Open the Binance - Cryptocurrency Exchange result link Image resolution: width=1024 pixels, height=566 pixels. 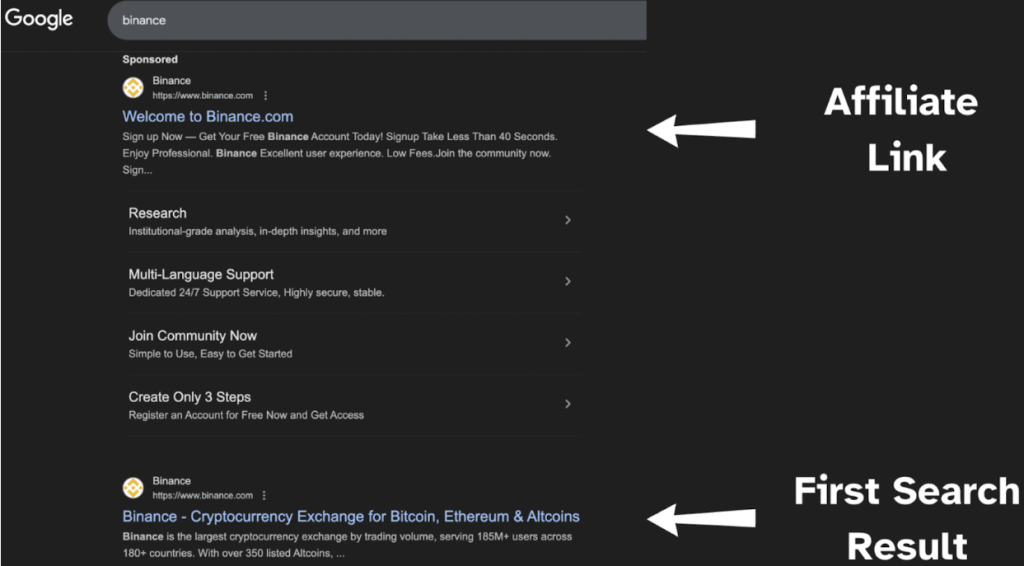coord(351,516)
